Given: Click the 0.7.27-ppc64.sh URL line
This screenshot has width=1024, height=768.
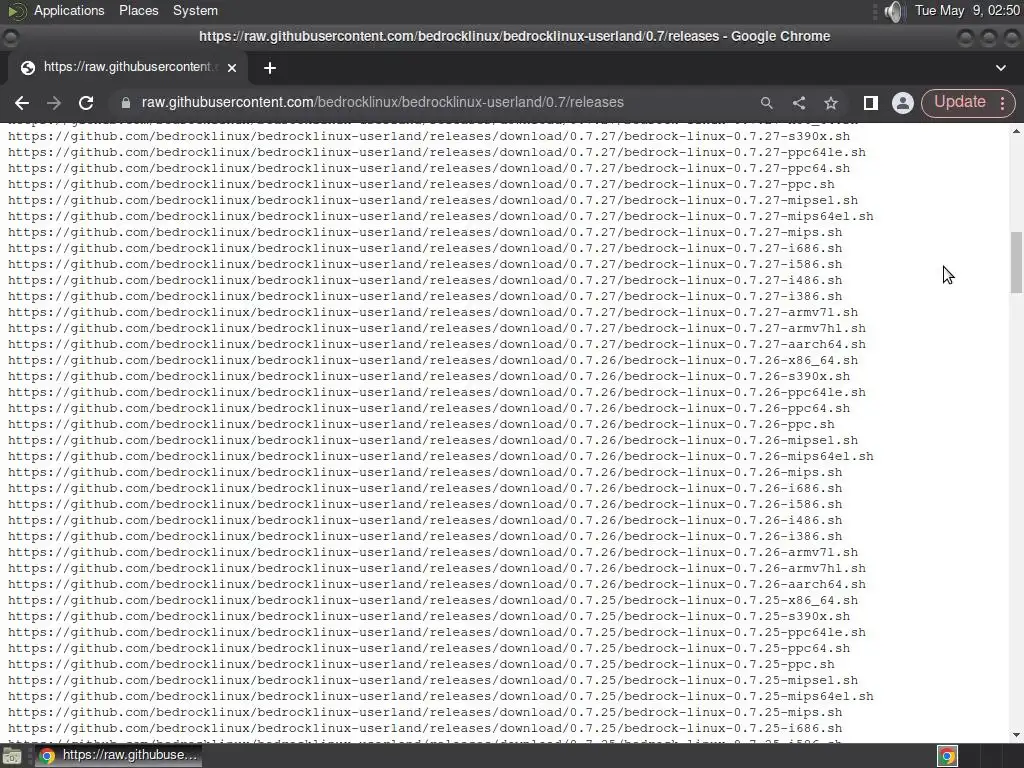Looking at the screenshot, I should (429, 168).
